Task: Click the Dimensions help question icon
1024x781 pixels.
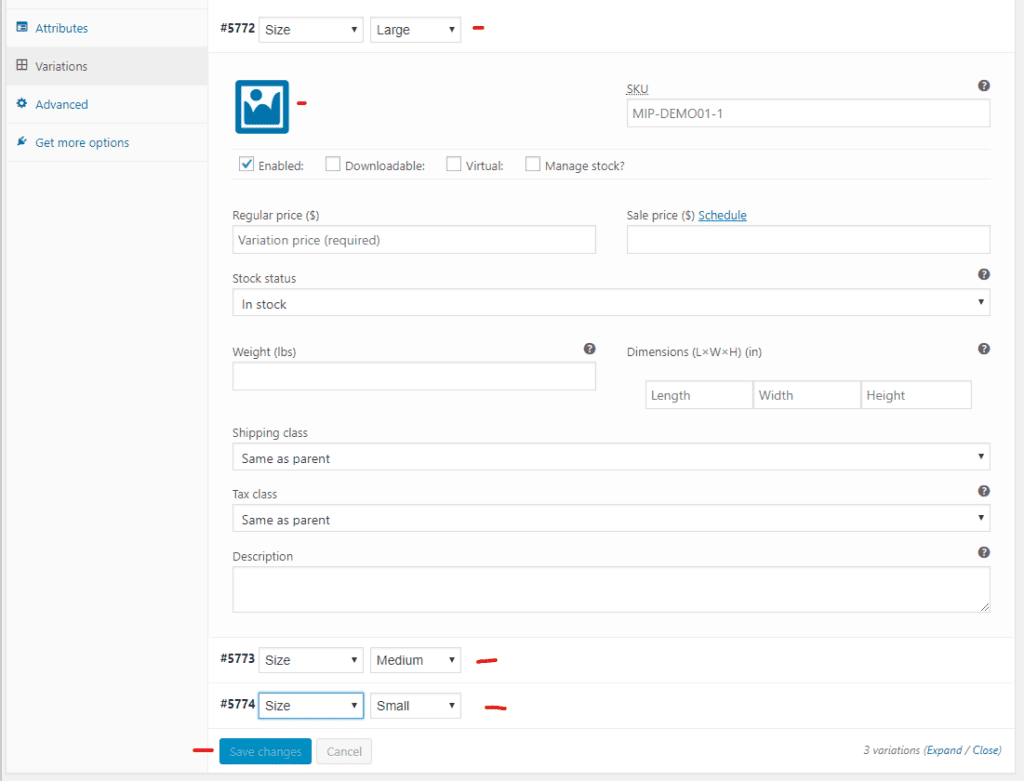Action: coord(984,349)
